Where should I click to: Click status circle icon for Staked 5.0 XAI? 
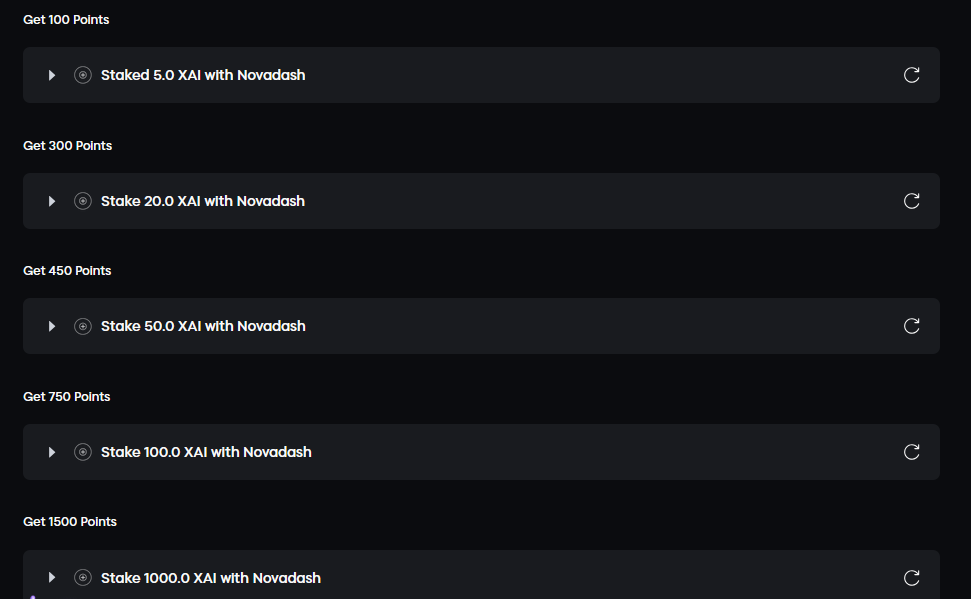[x=83, y=75]
